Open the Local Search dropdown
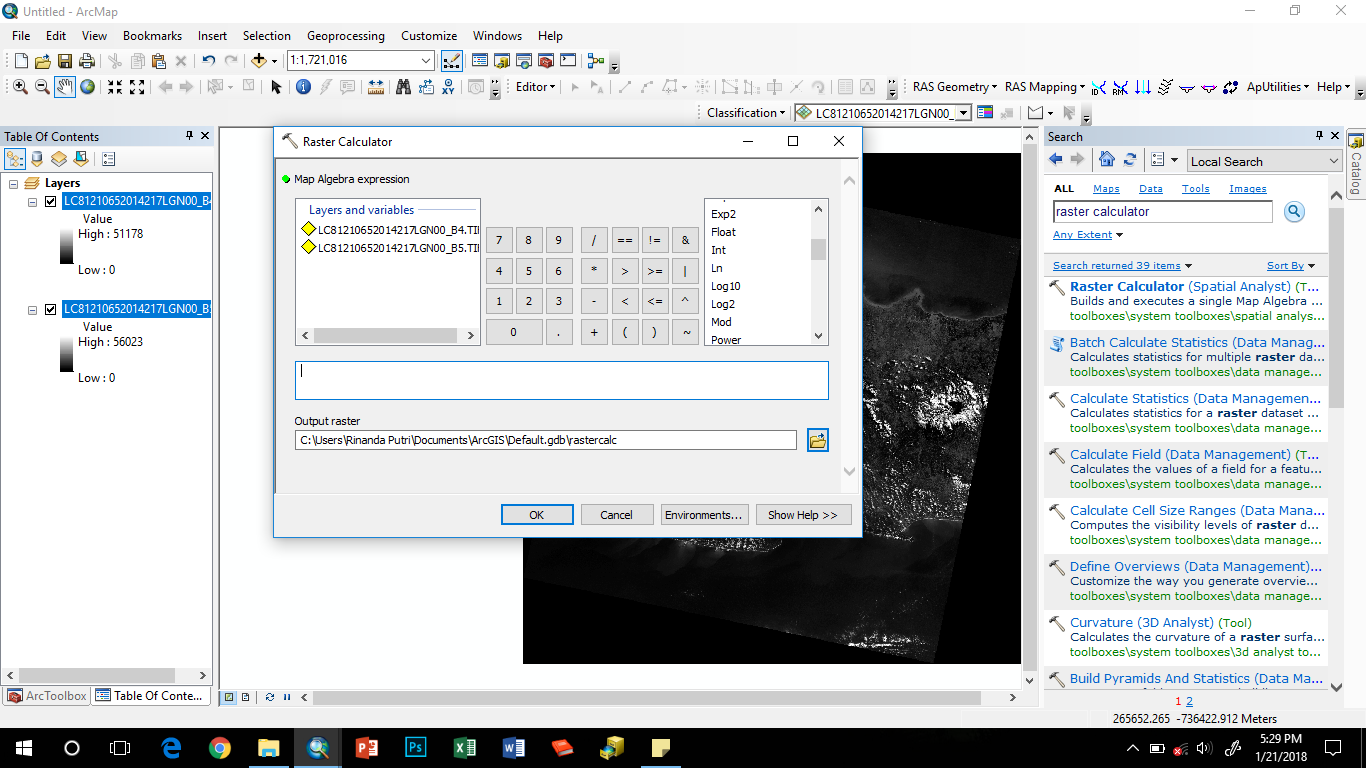The image size is (1366, 768). (x=1333, y=160)
